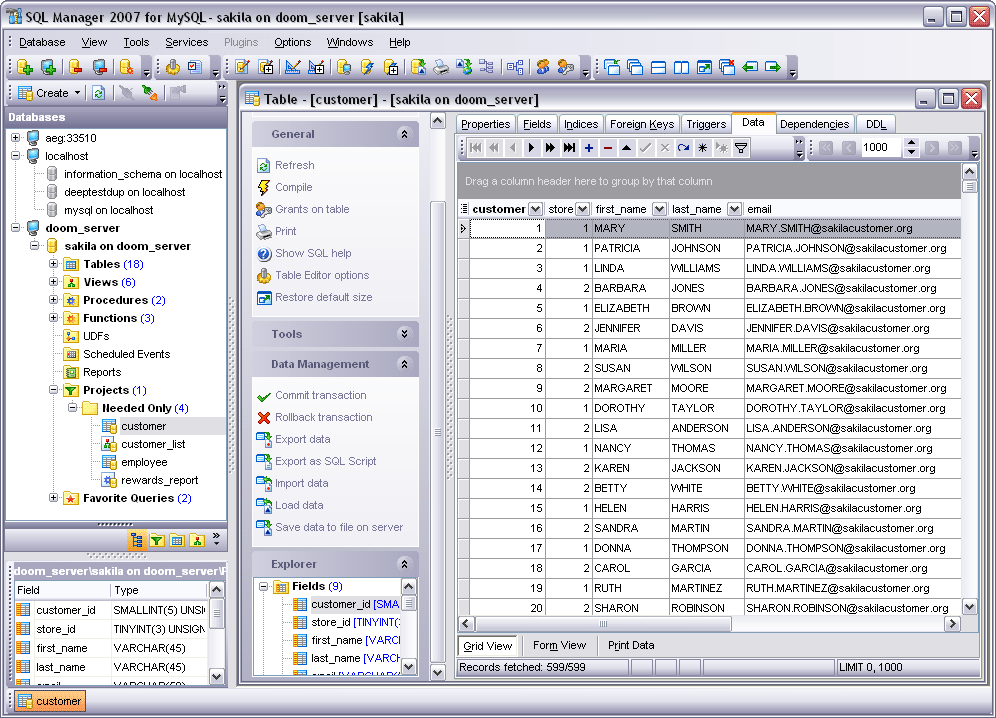The height and width of the screenshot is (718, 996).
Task: Go to first record in data navigator
Action: click(475, 148)
